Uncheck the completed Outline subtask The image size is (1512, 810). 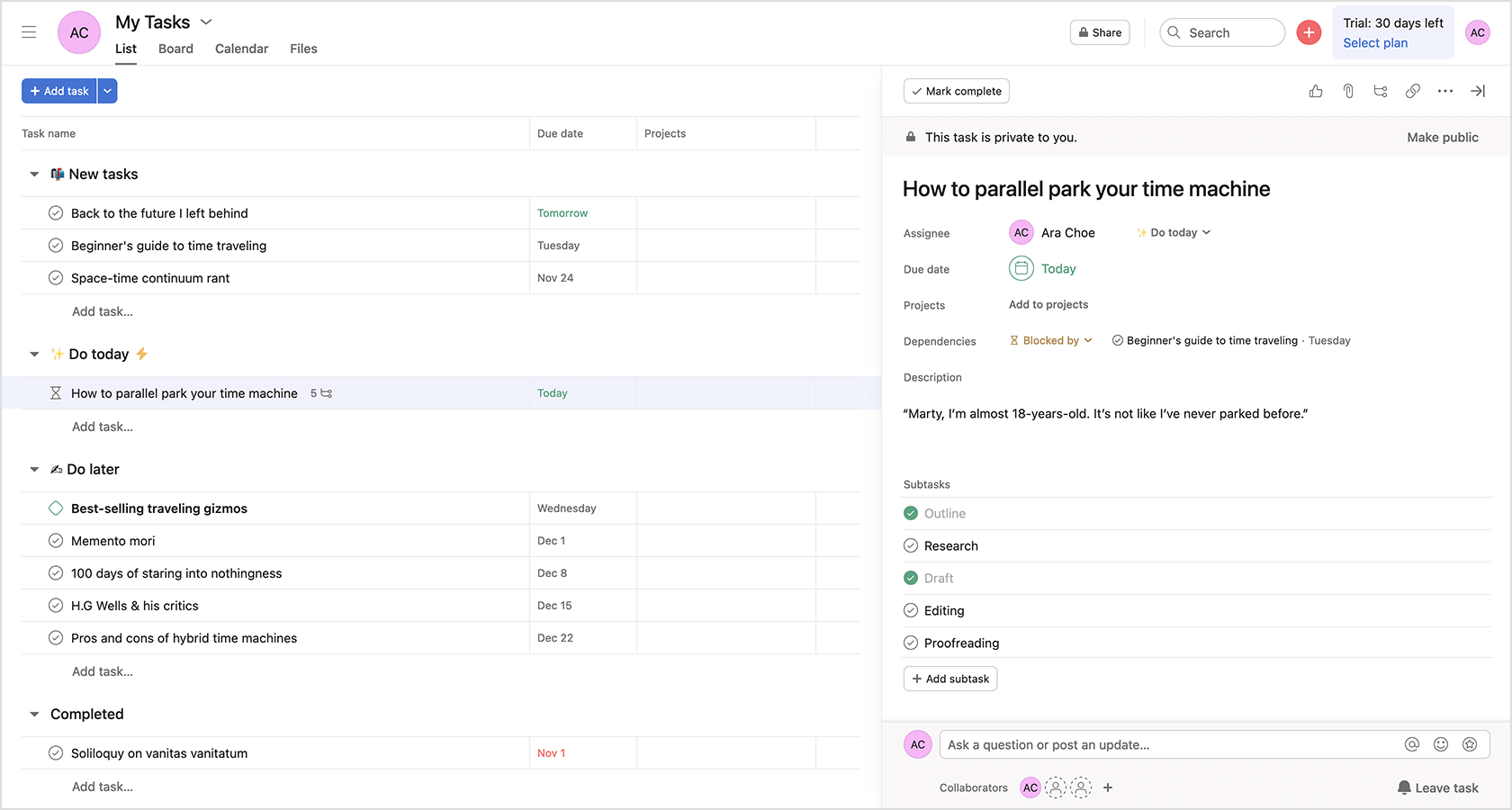click(911, 514)
